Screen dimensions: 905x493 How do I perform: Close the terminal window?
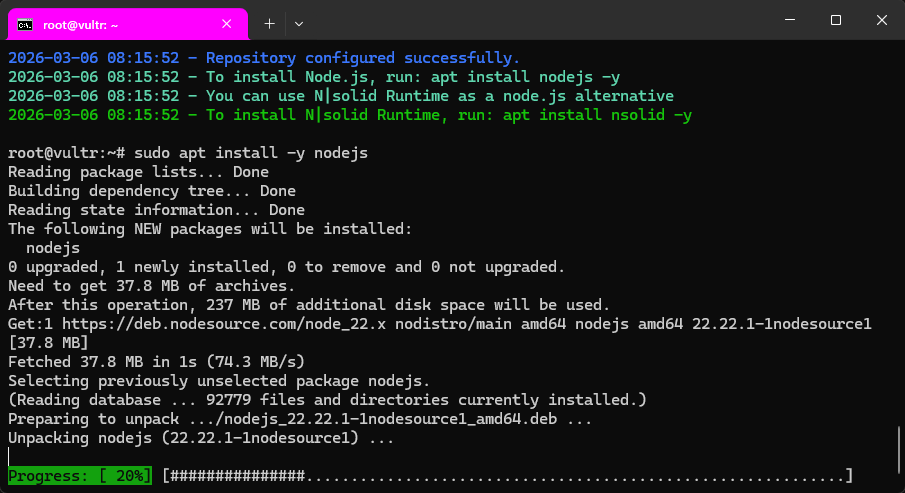click(x=881, y=20)
